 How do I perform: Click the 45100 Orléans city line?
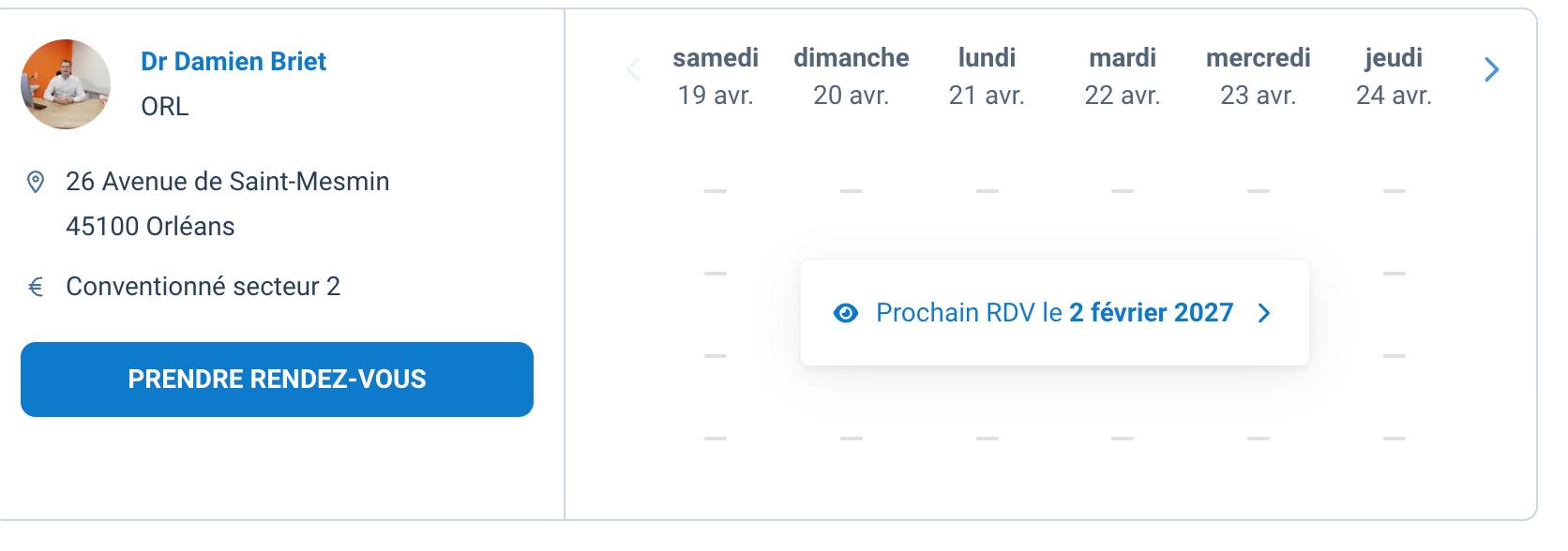click(150, 227)
